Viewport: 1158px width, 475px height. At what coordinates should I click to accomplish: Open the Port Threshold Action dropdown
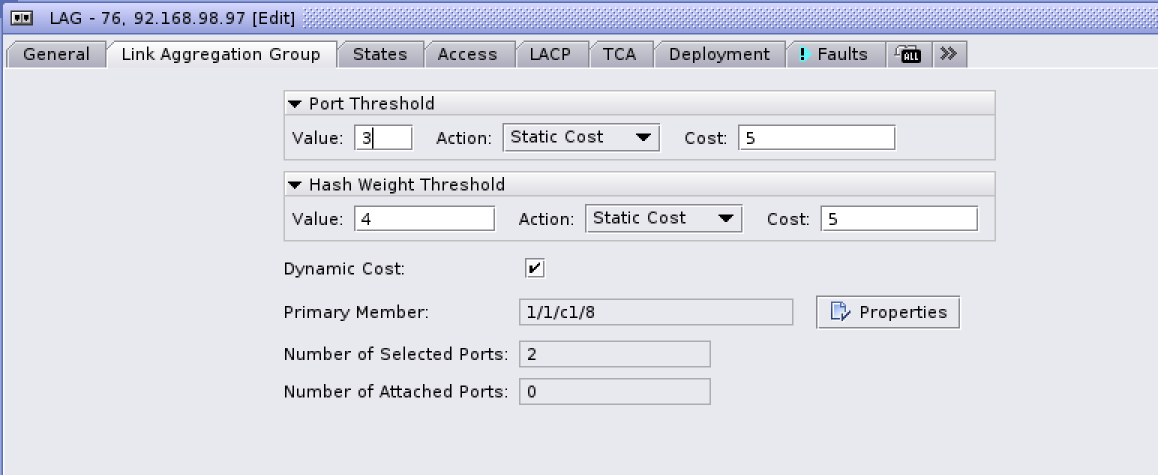click(x=580, y=138)
